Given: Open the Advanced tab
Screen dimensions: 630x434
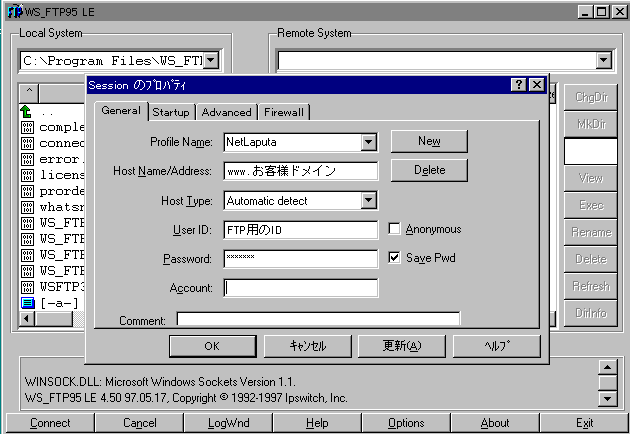Looking at the screenshot, I should pyautogui.click(x=227, y=112).
